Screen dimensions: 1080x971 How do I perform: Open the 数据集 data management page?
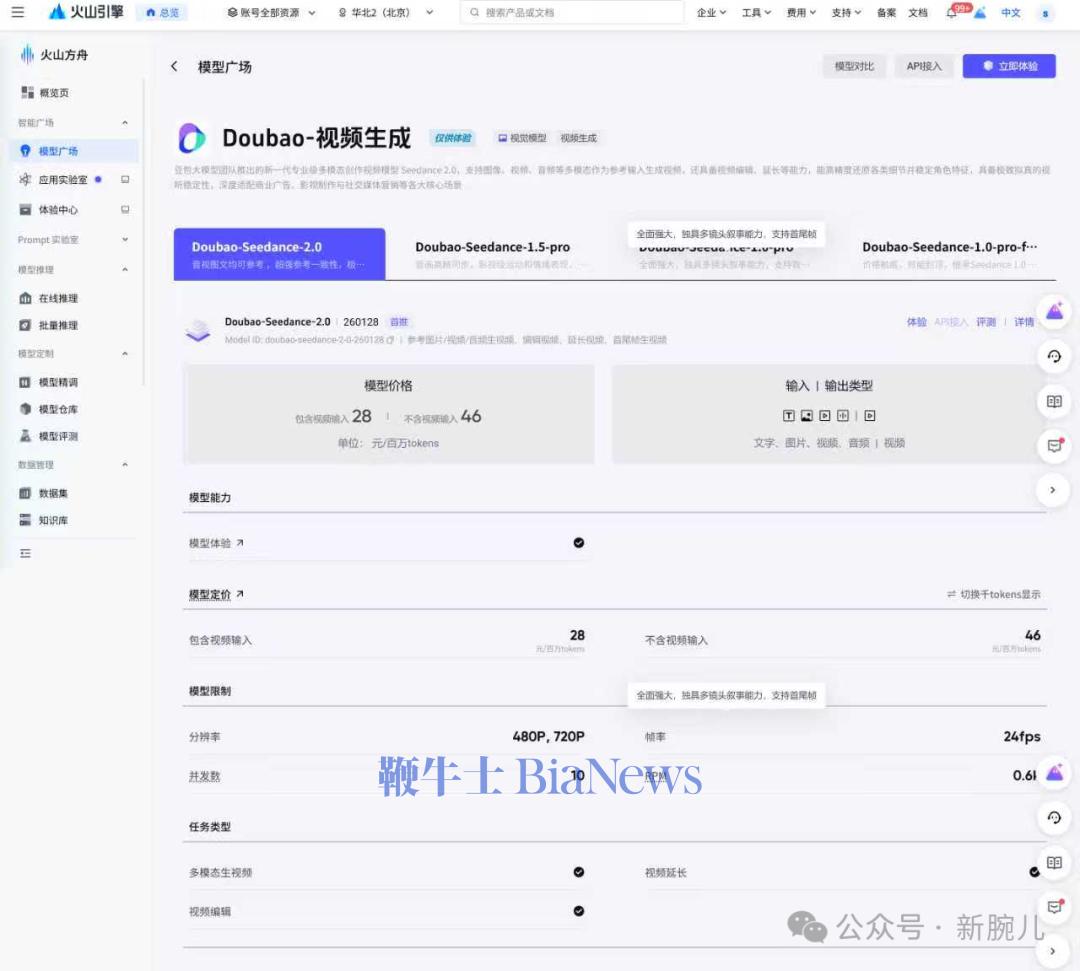[60, 492]
